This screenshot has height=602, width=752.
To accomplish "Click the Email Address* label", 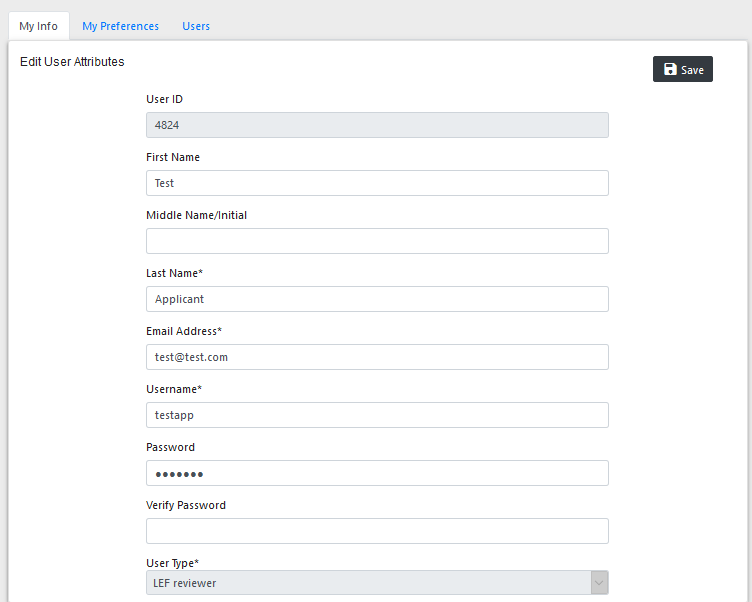I will [184, 331].
